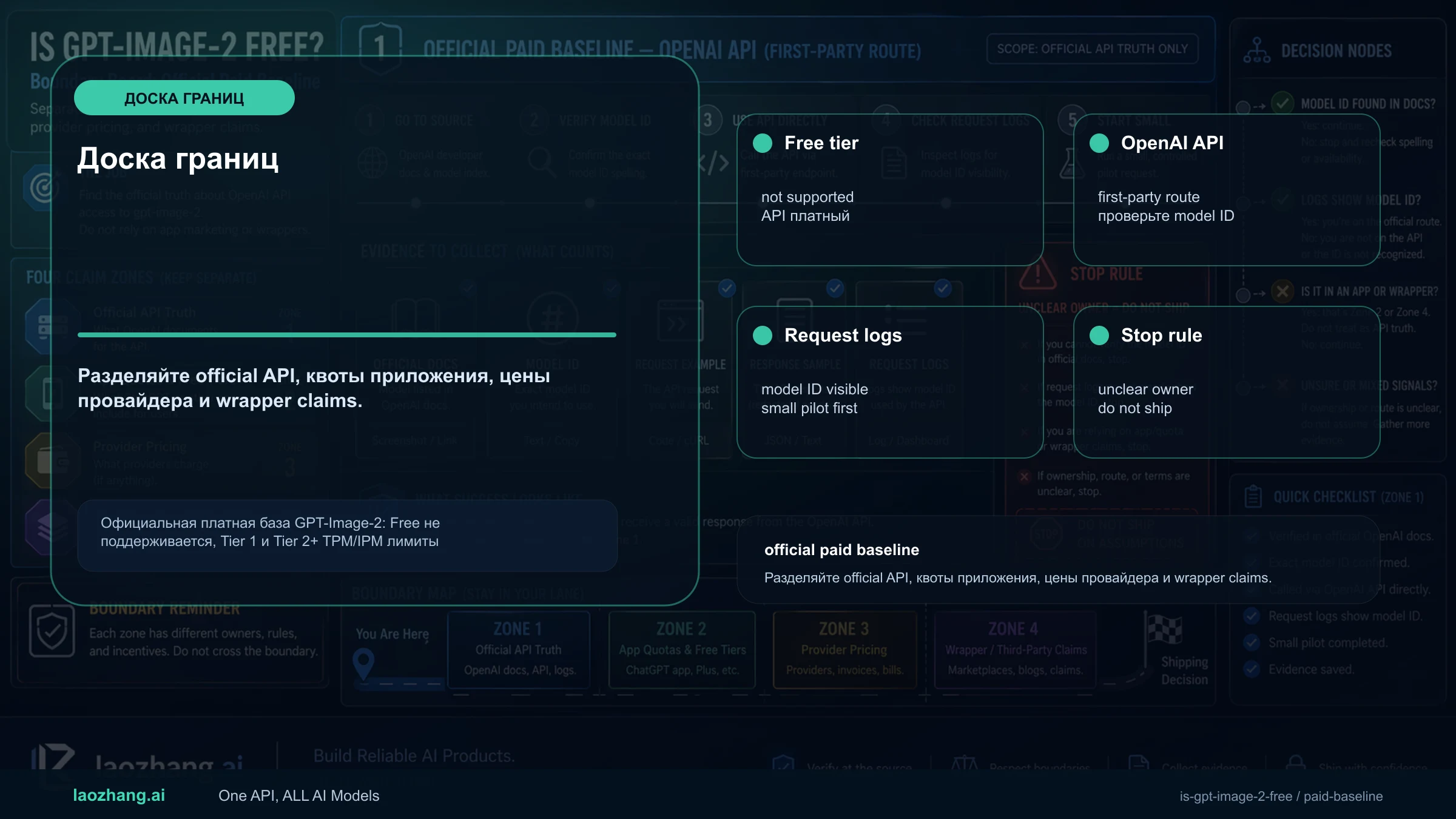
Task: Click the ДОСКА ГРАНИЦ pill label
Action: [x=184, y=98]
